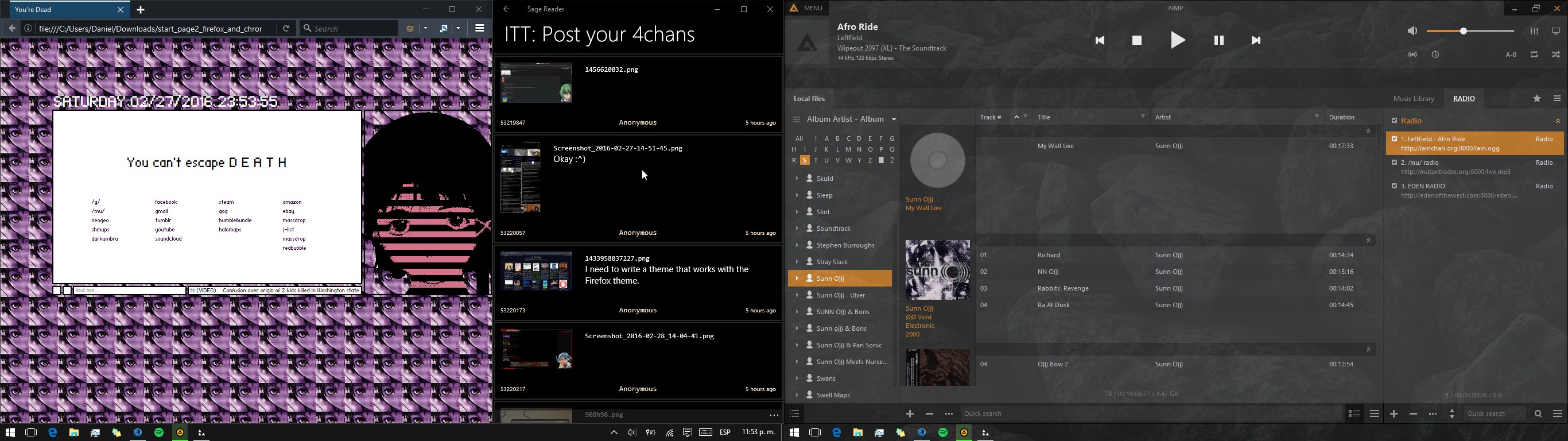This screenshot has height=441, width=1568.
Task: Add to playlist with plus icon in playlist toolbar
Action: coord(1394,414)
